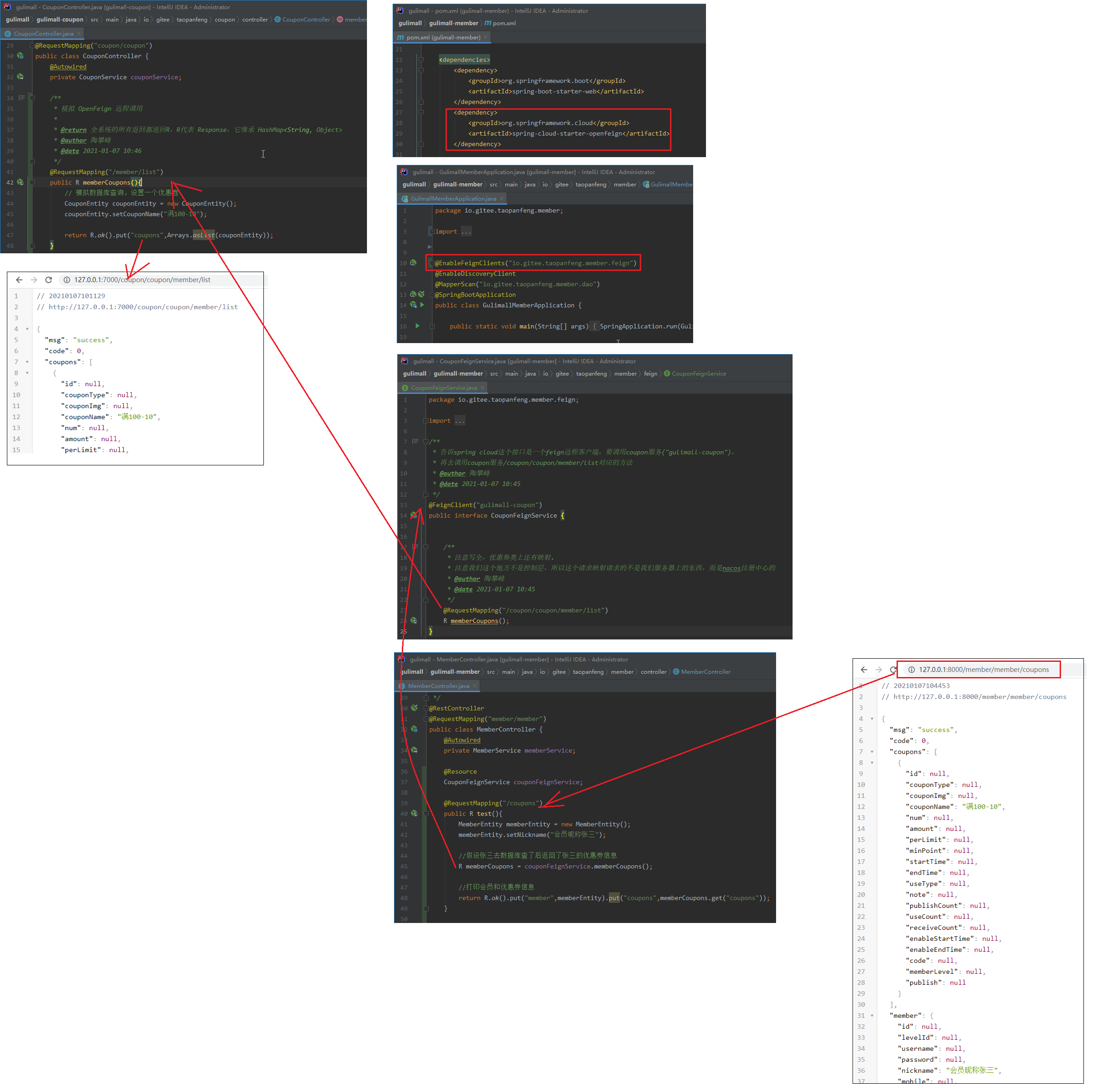This screenshot has width=1094, height=1092.
Task: Click gutter icon beside @EnableFeignClients line 10
Action: [x=414, y=264]
